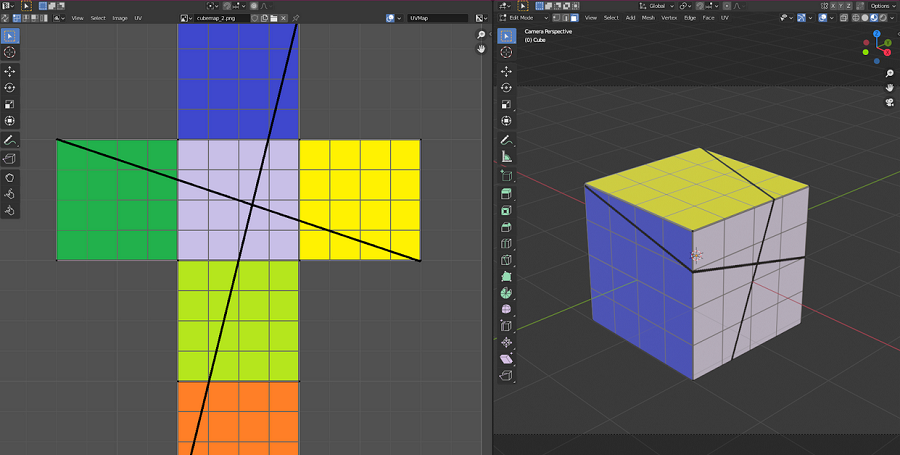Select the Smooth vertices tool
Viewport: 900px width, 455px height.
[506, 310]
